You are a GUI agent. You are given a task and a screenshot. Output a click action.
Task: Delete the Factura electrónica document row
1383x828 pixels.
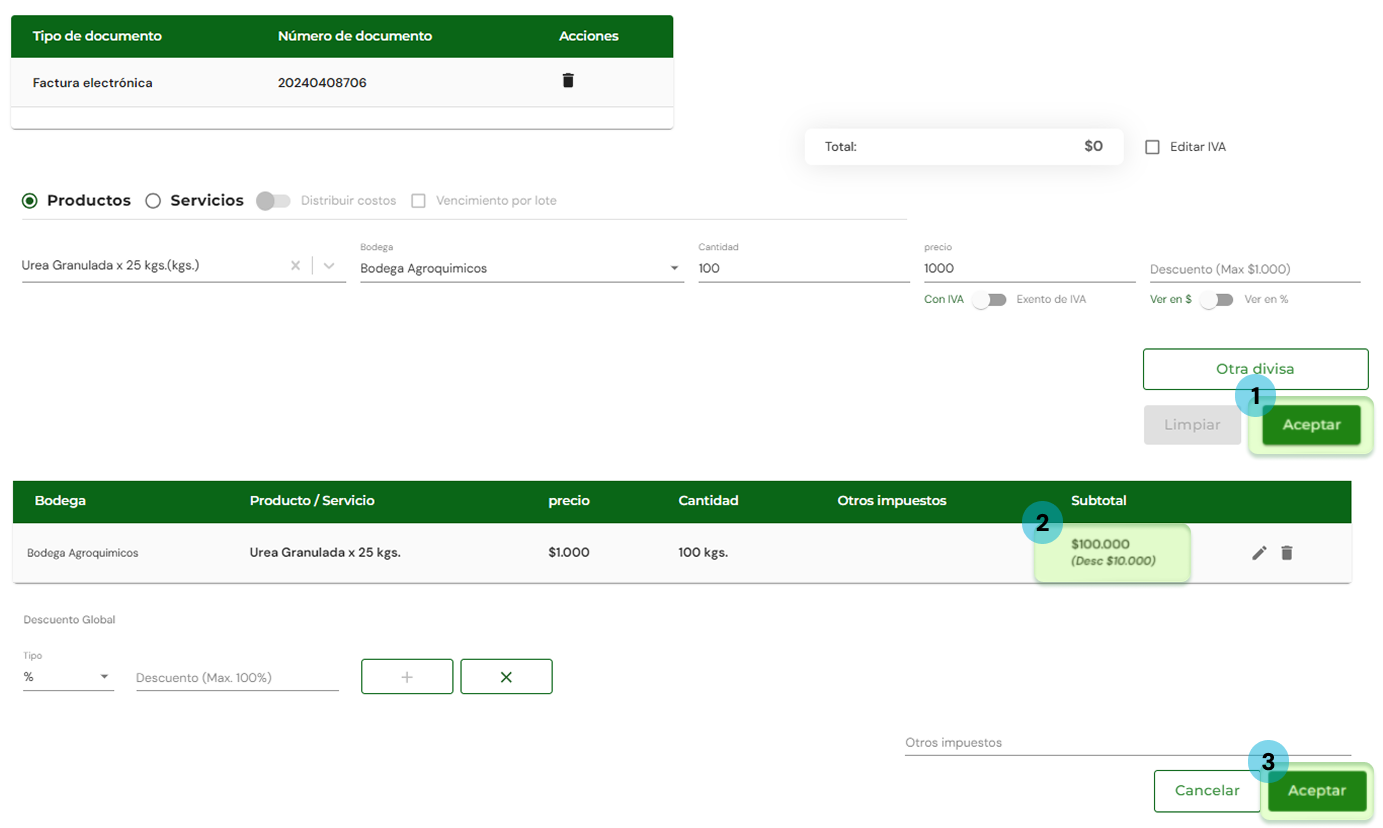(x=568, y=81)
